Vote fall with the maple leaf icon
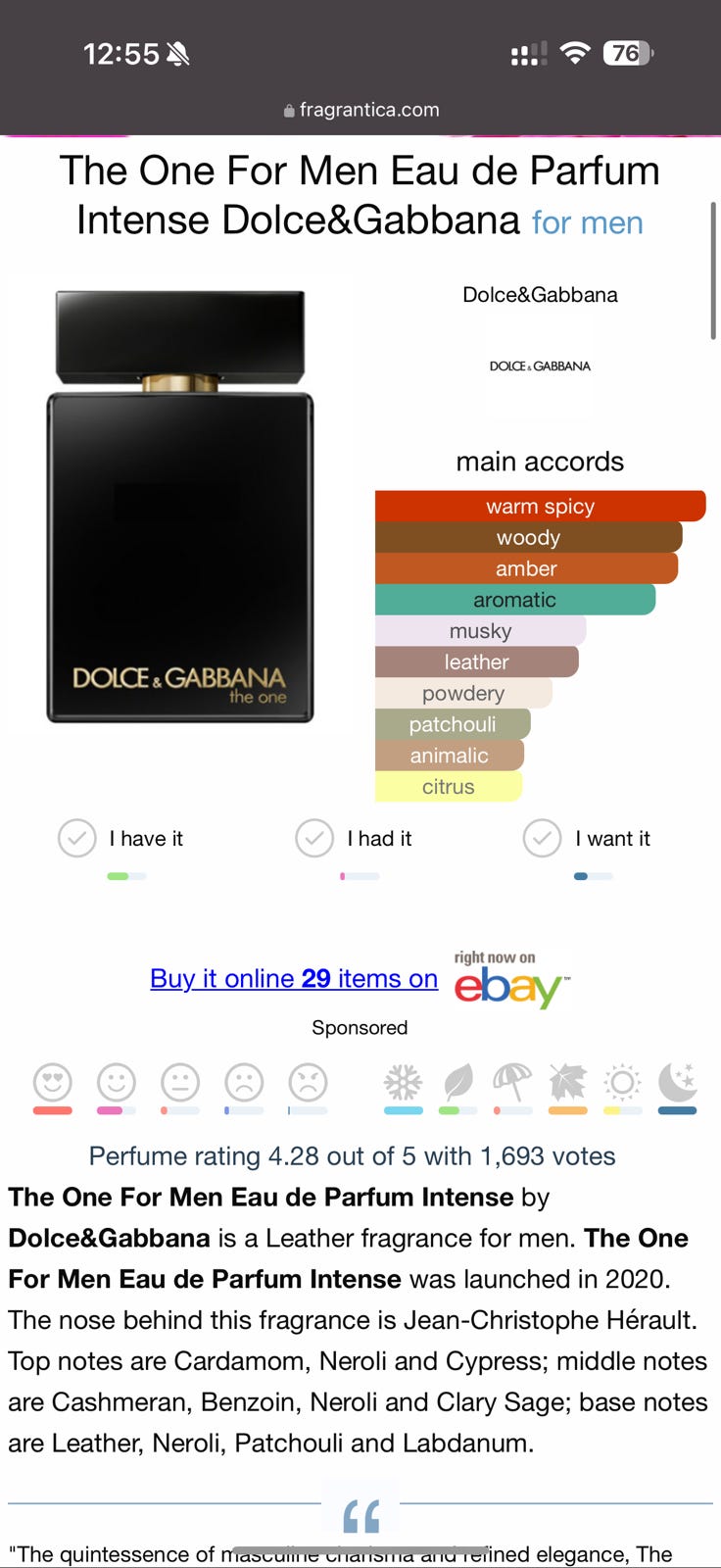This screenshot has width=721, height=1568. point(567,1083)
